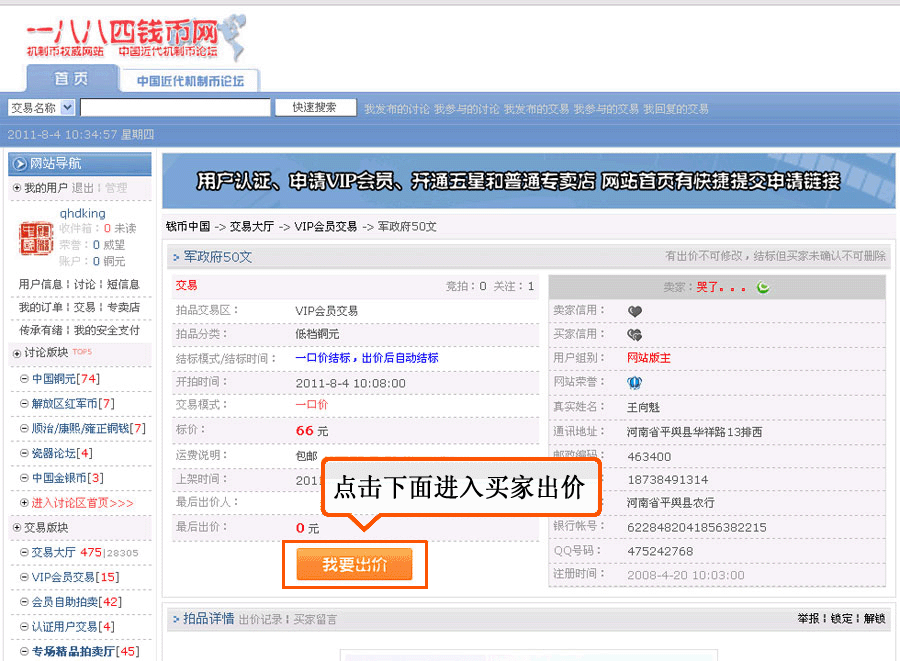
Task: Click the user avatar seal image
Action: 37,238
